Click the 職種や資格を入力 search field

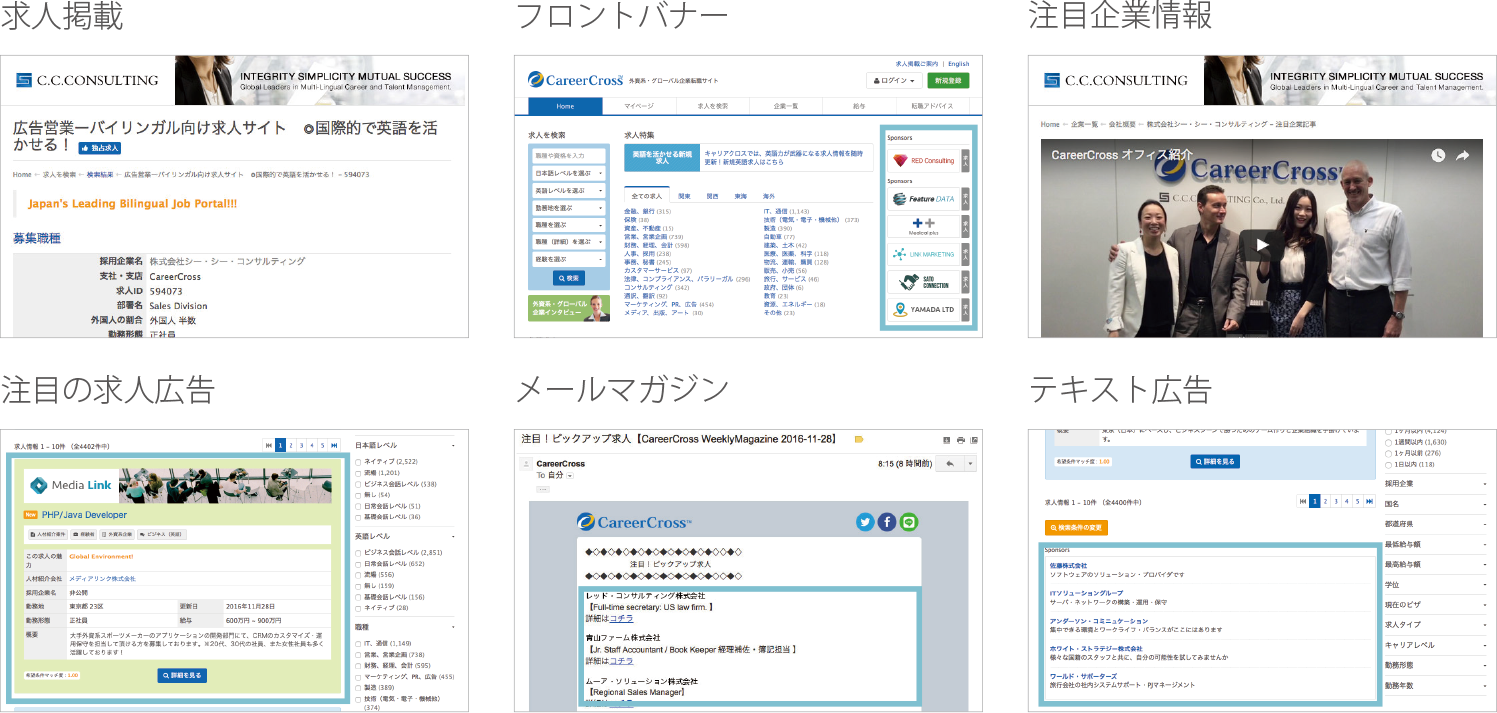point(568,156)
